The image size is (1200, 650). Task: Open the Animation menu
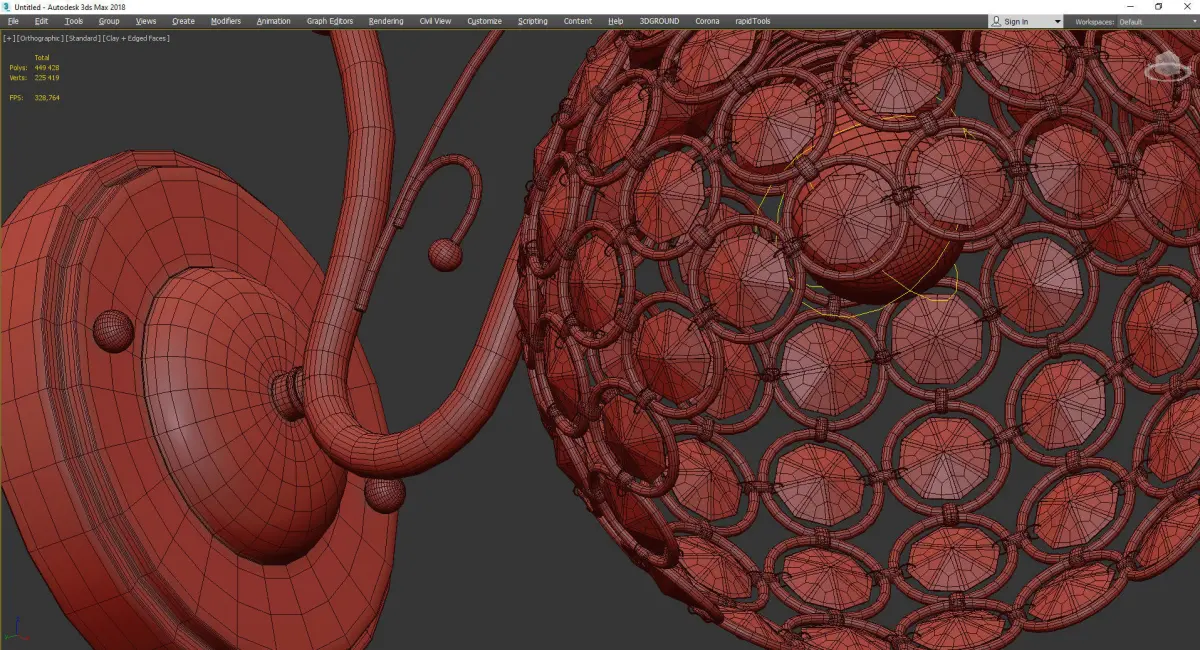point(274,21)
